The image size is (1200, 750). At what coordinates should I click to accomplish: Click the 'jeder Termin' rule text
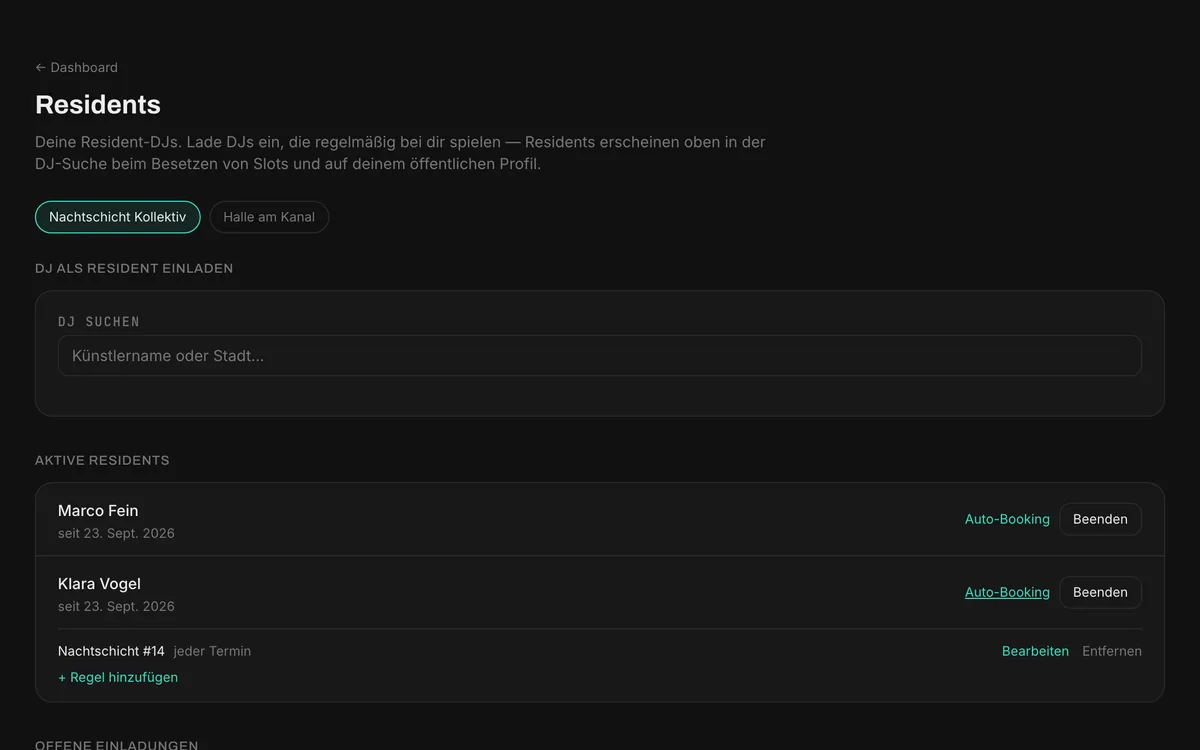click(x=212, y=651)
